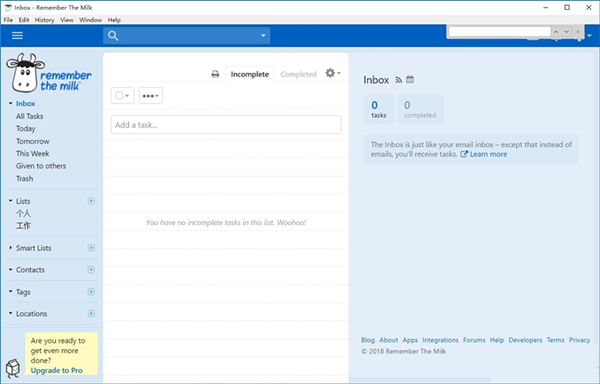
Task: Collapse the Lists section arrow
Action: [11, 201]
